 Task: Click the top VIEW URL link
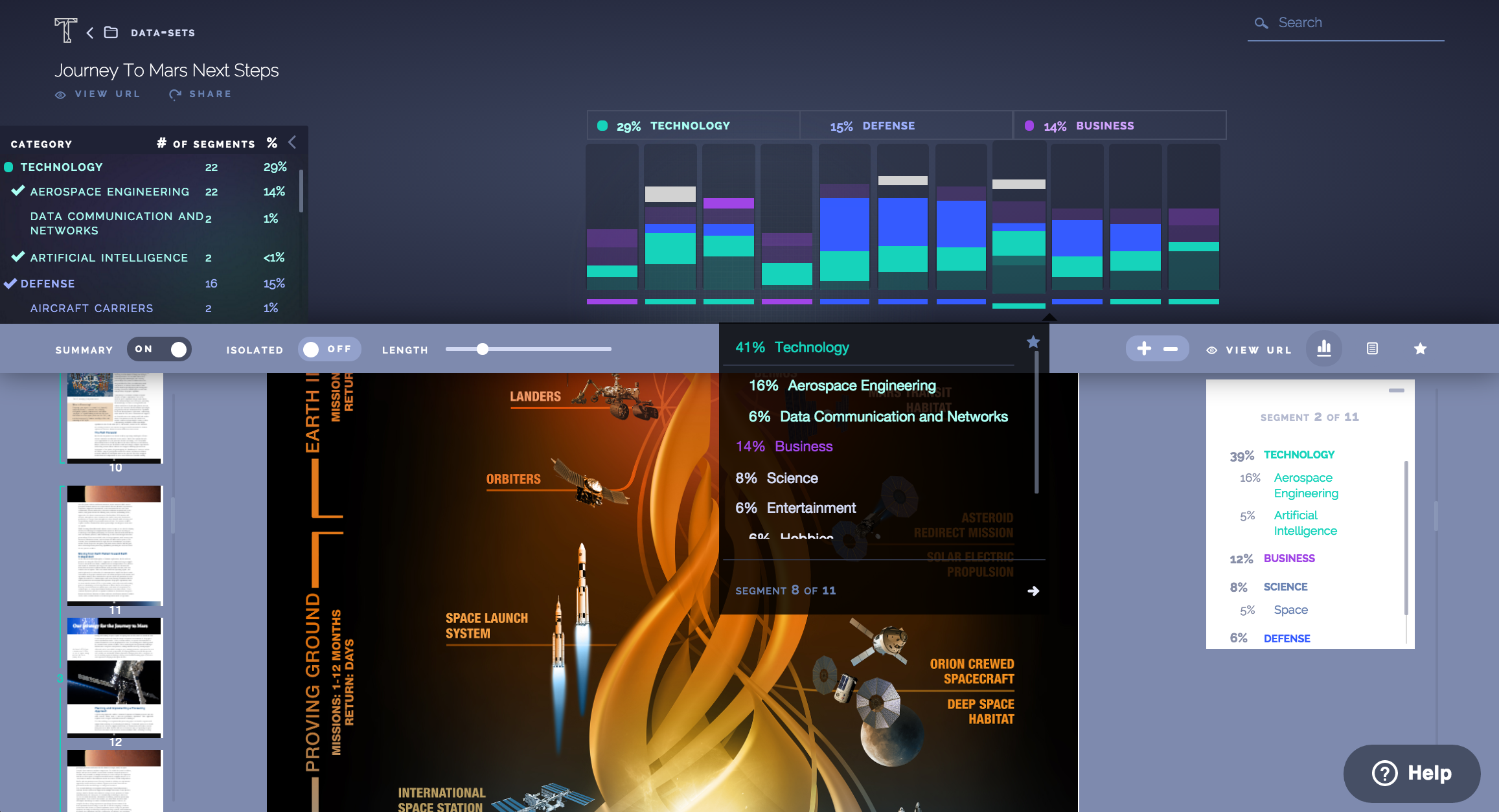coord(108,94)
